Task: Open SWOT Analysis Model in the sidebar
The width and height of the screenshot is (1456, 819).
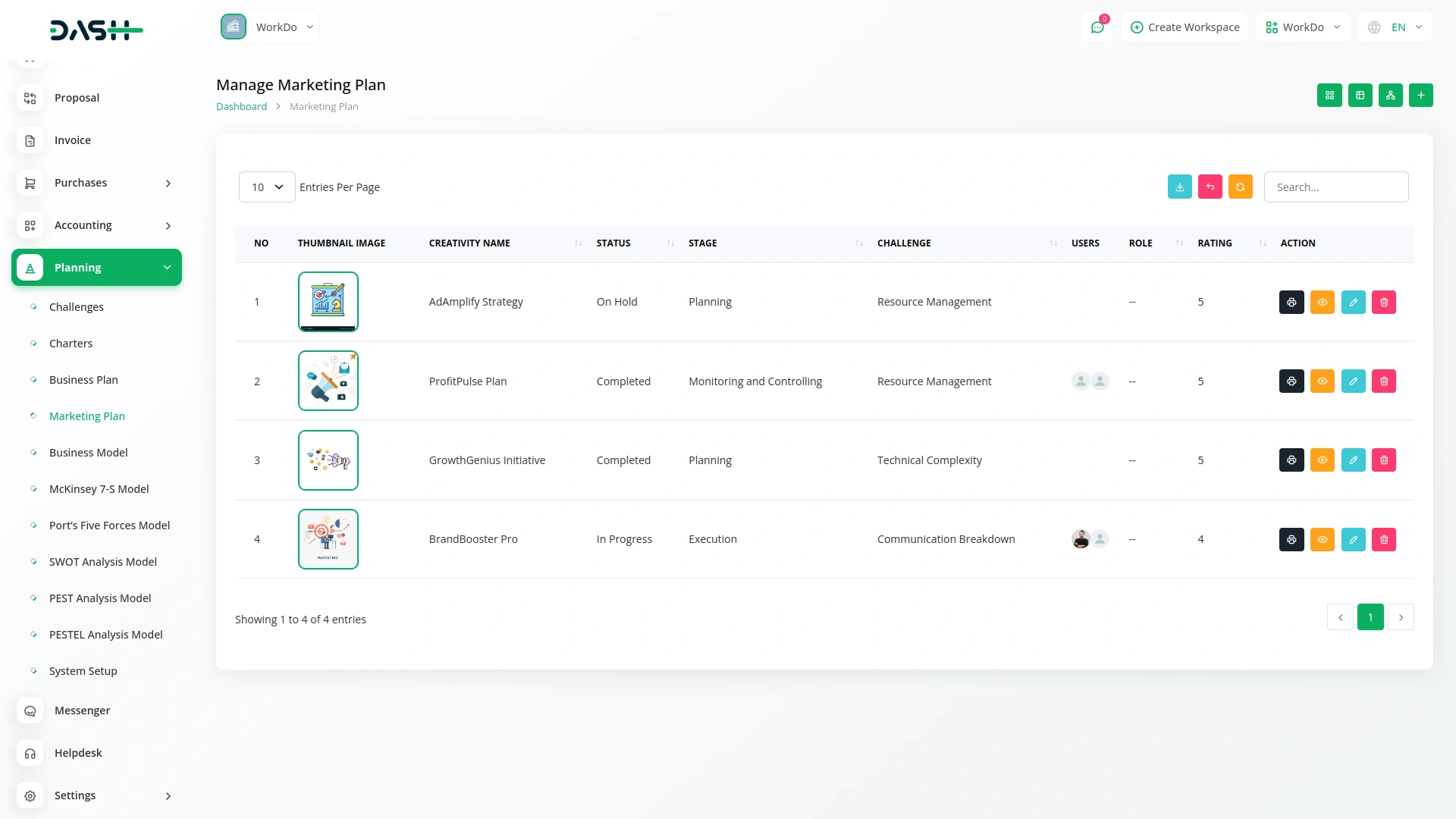Action: click(x=103, y=562)
